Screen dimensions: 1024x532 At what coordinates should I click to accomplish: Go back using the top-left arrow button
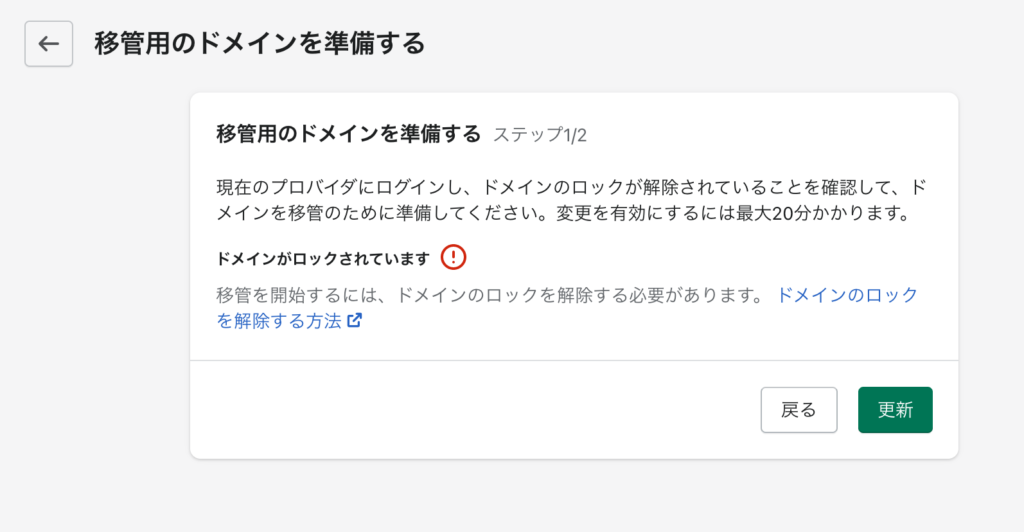(49, 44)
